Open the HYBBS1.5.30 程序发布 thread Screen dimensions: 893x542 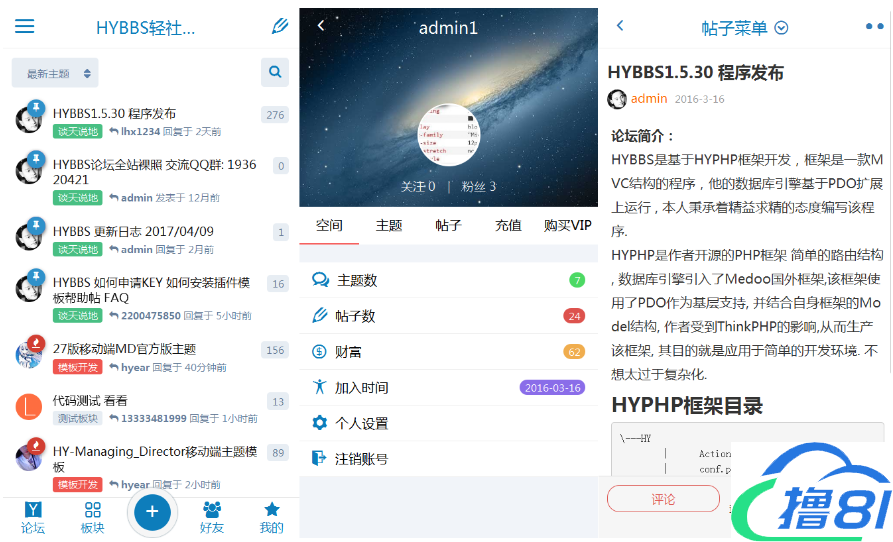(x=114, y=113)
